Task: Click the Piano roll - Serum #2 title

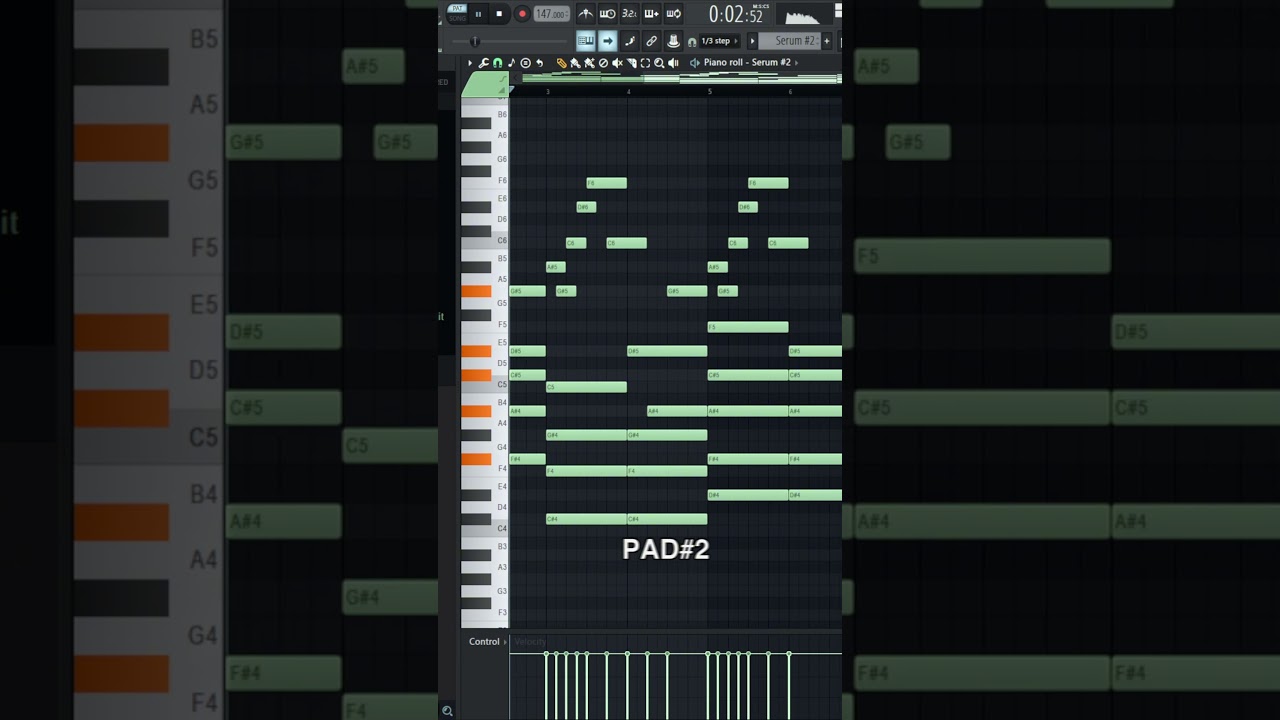Action: [x=747, y=63]
